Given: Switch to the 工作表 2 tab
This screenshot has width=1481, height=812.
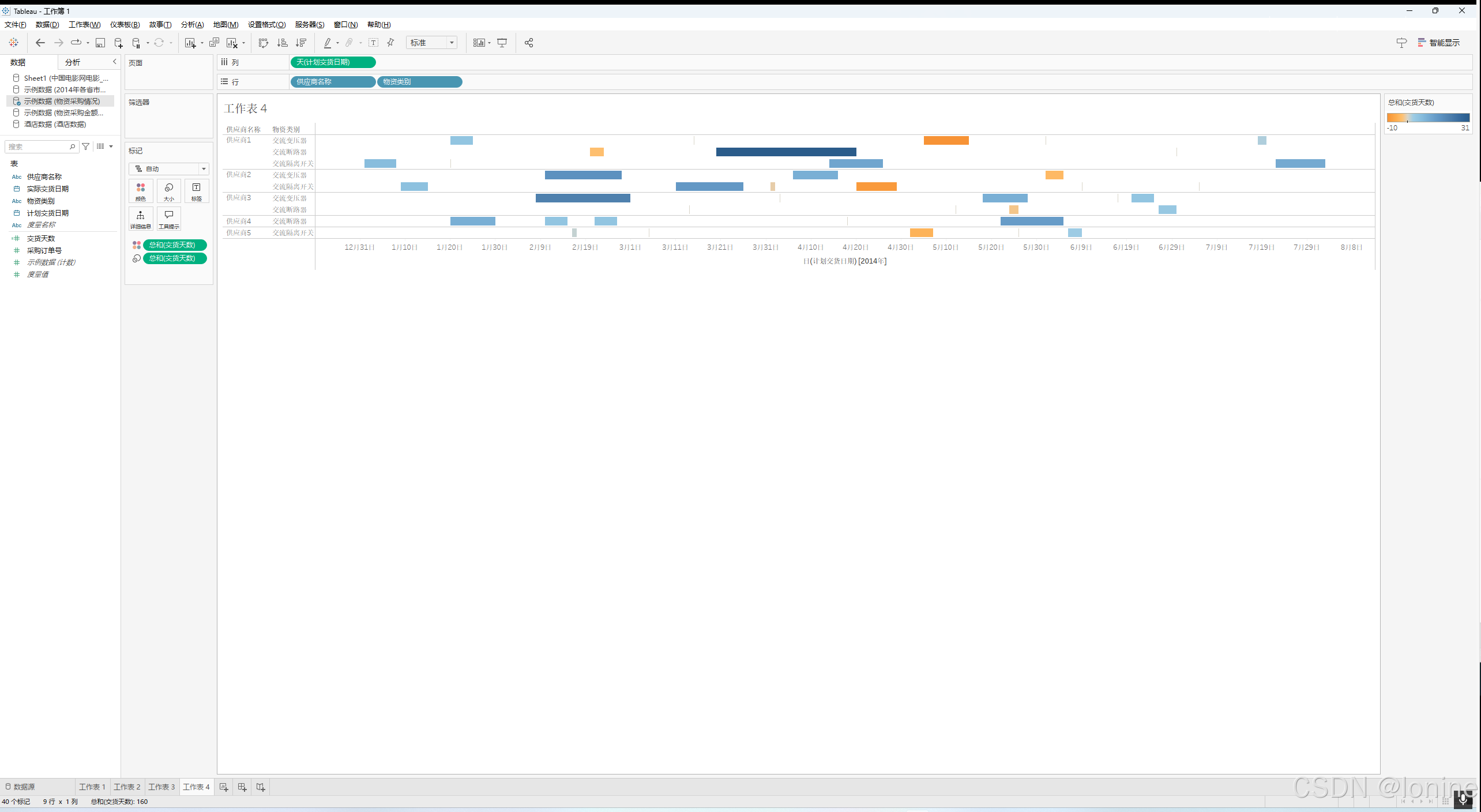Looking at the screenshot, I should 127,787.
